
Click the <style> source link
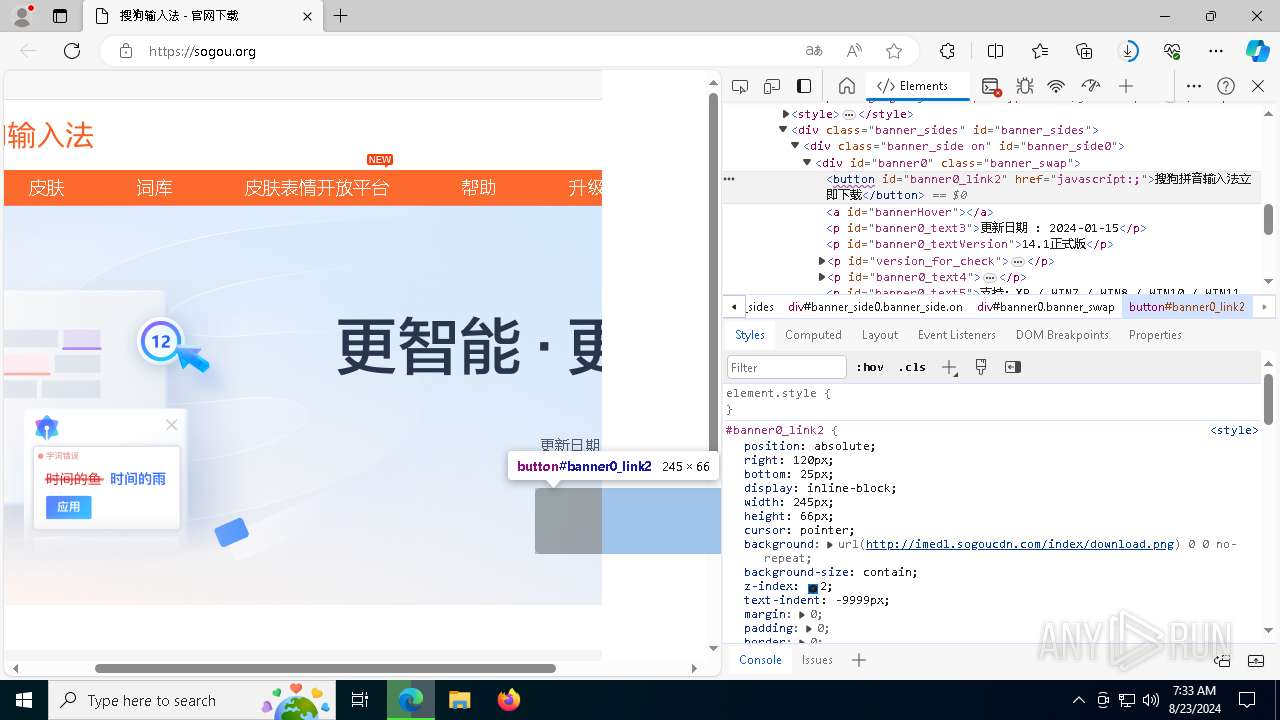pos(1234,431)
